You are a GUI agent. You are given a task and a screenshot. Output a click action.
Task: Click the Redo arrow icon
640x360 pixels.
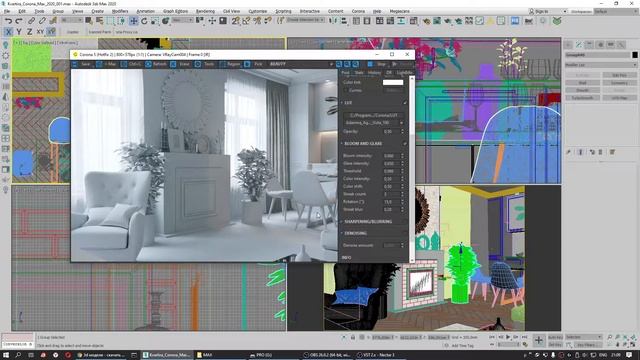(x=19, y=21)
